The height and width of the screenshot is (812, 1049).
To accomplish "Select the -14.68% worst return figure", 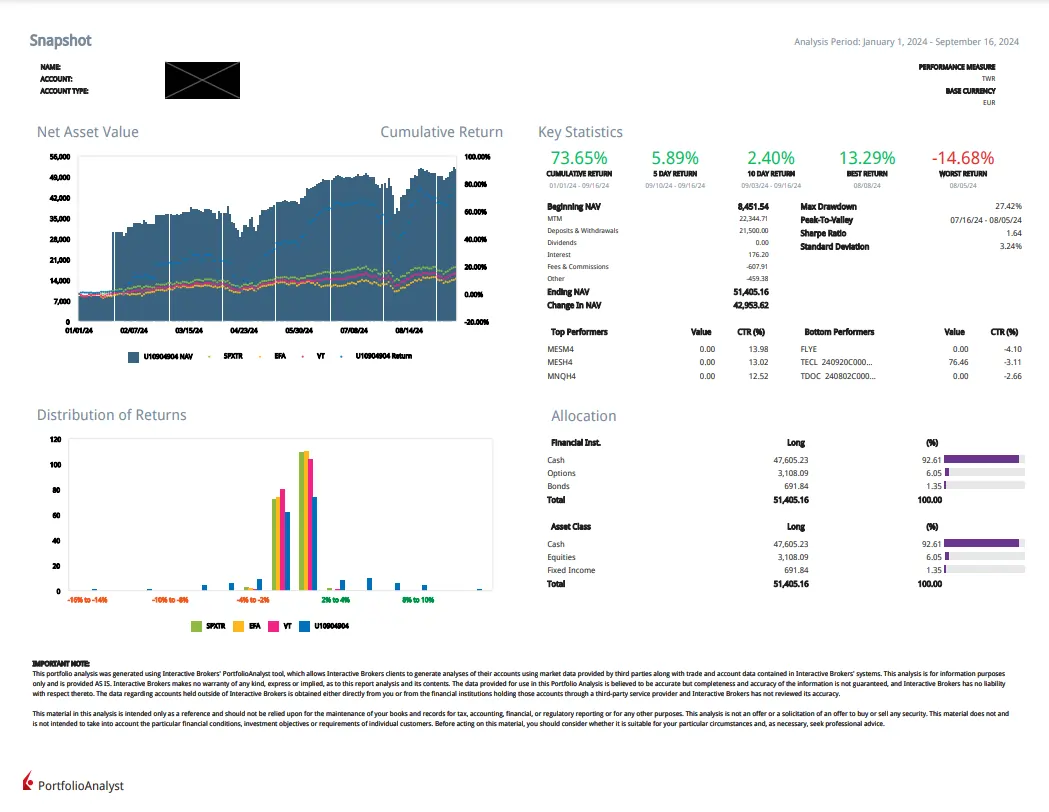I will pos(962,158).
